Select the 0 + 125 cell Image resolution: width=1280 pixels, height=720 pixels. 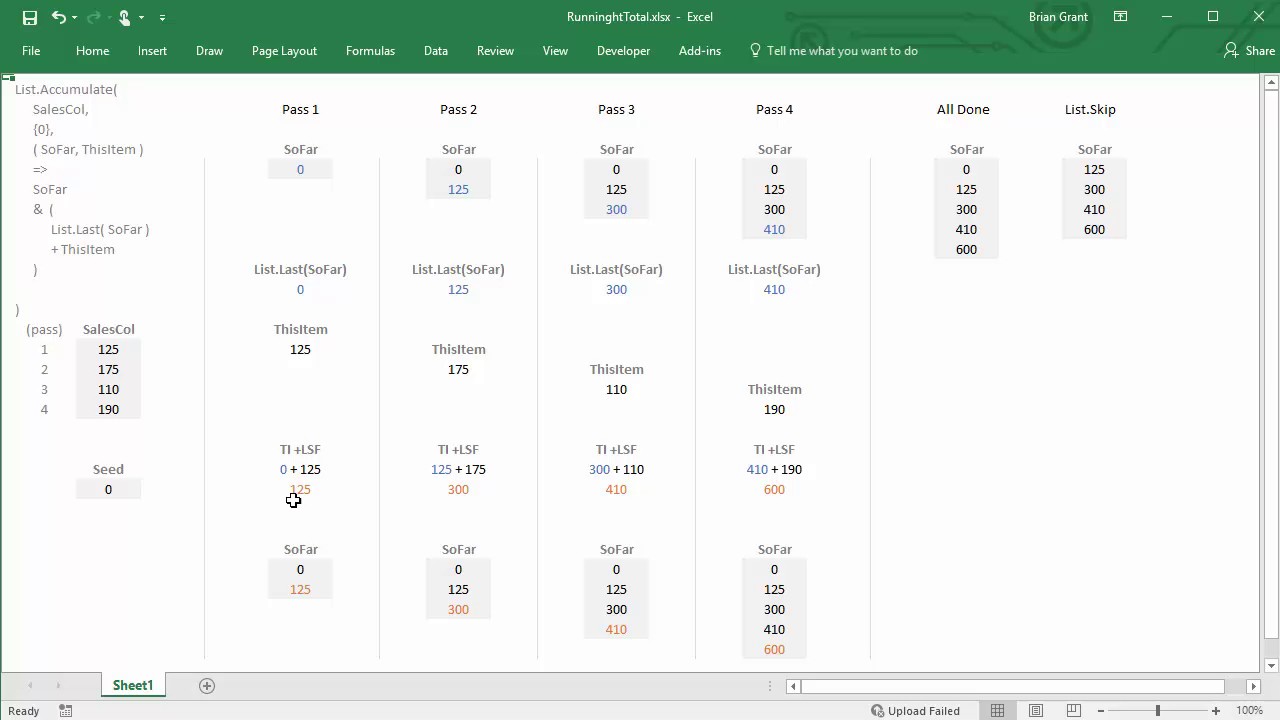300,469
